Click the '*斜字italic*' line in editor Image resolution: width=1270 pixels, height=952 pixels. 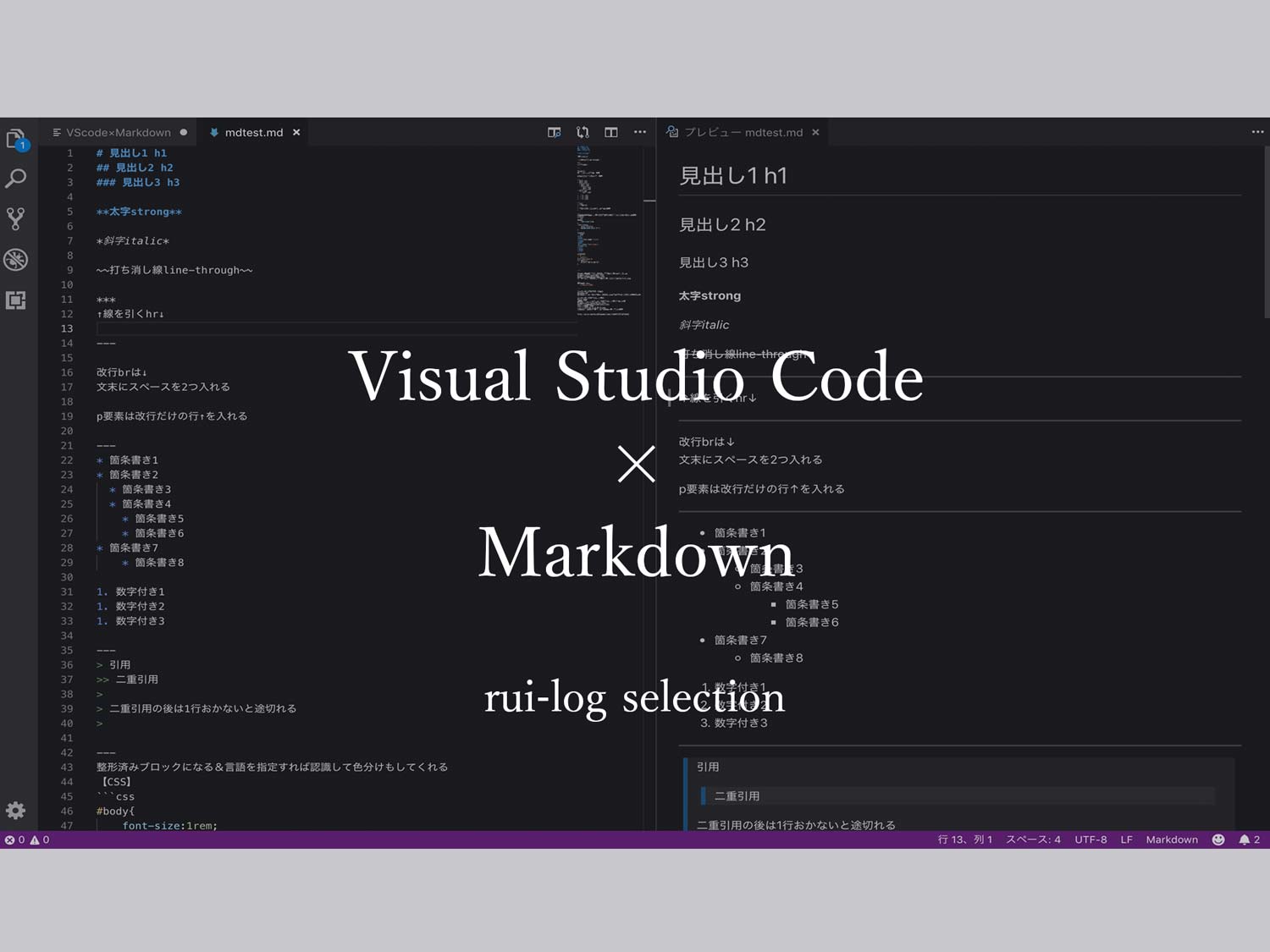[133, 240]
